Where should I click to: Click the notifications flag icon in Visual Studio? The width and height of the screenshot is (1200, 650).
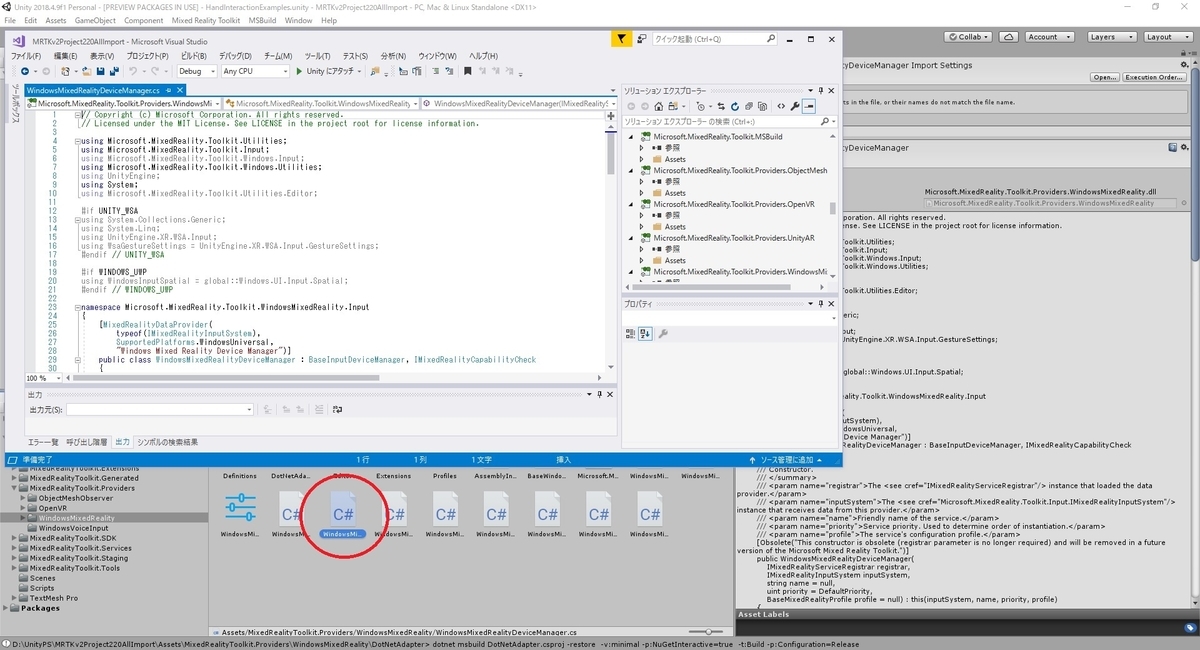point(621,39)
